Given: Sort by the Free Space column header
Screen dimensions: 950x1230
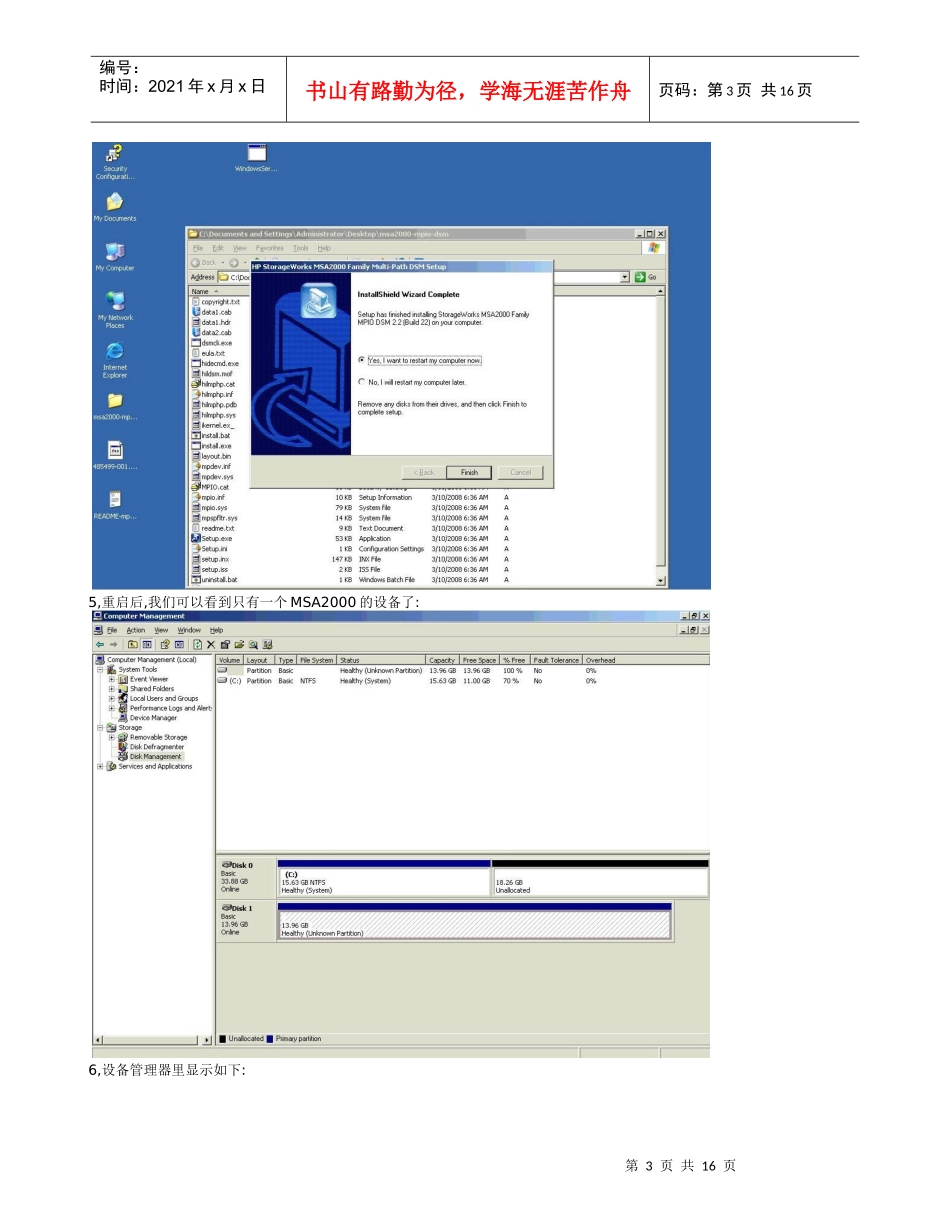Looking at the screenshot, I should click(x=479, y=660).
